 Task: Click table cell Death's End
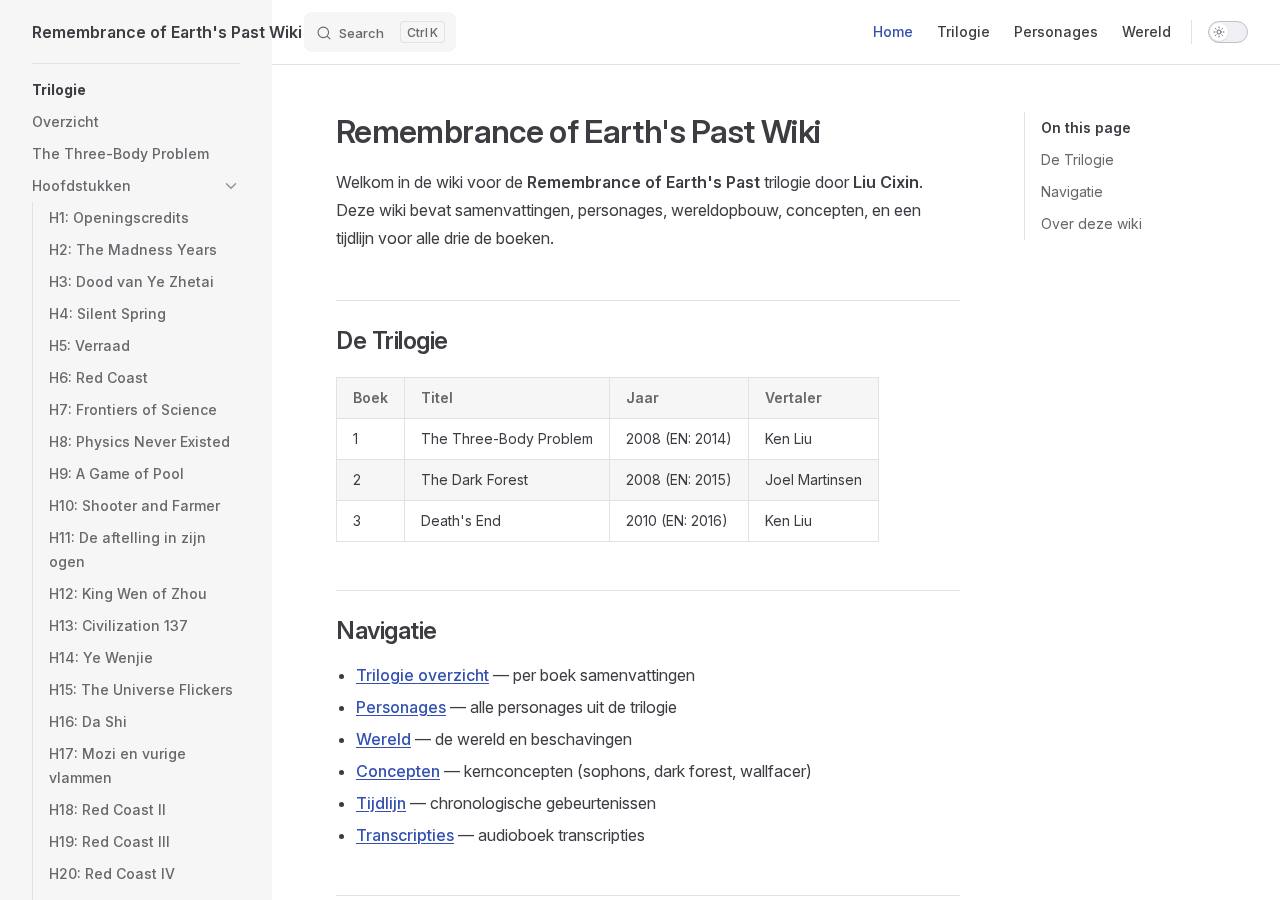507,521
